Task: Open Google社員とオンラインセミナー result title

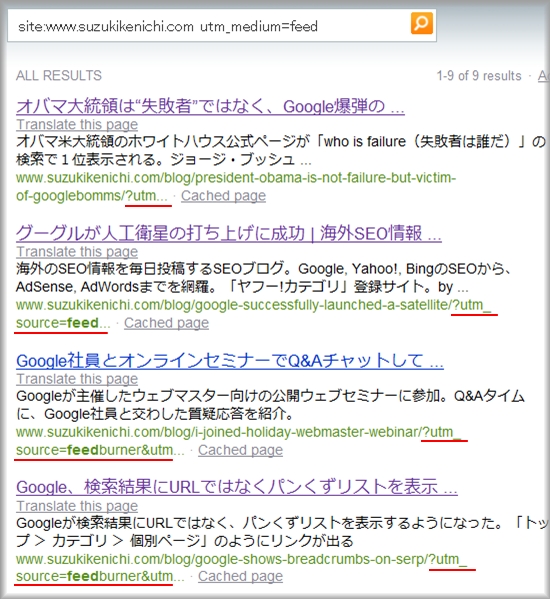Action: coord(230,360)
